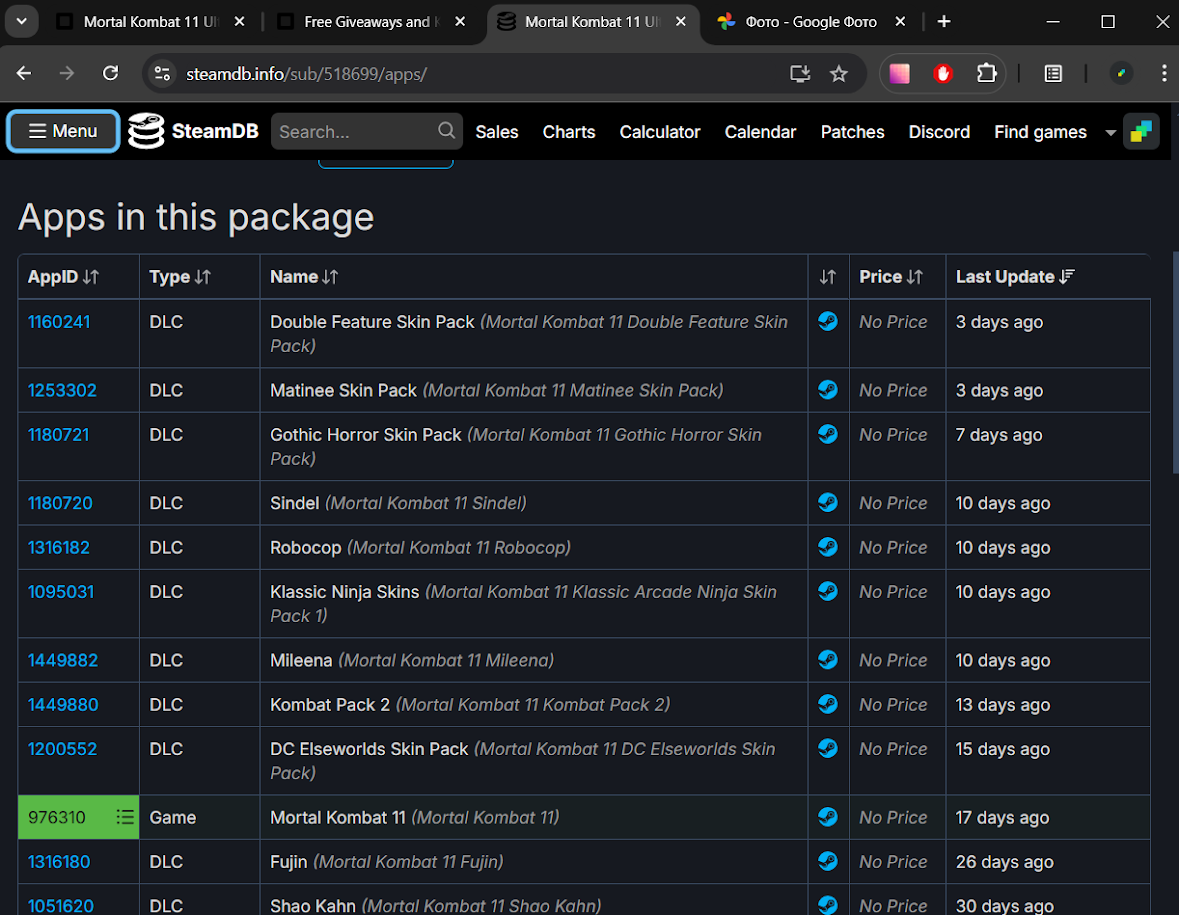1179x915 pixels.
Task: Open the tab search dropdown chevron
Action: [22, 21]
